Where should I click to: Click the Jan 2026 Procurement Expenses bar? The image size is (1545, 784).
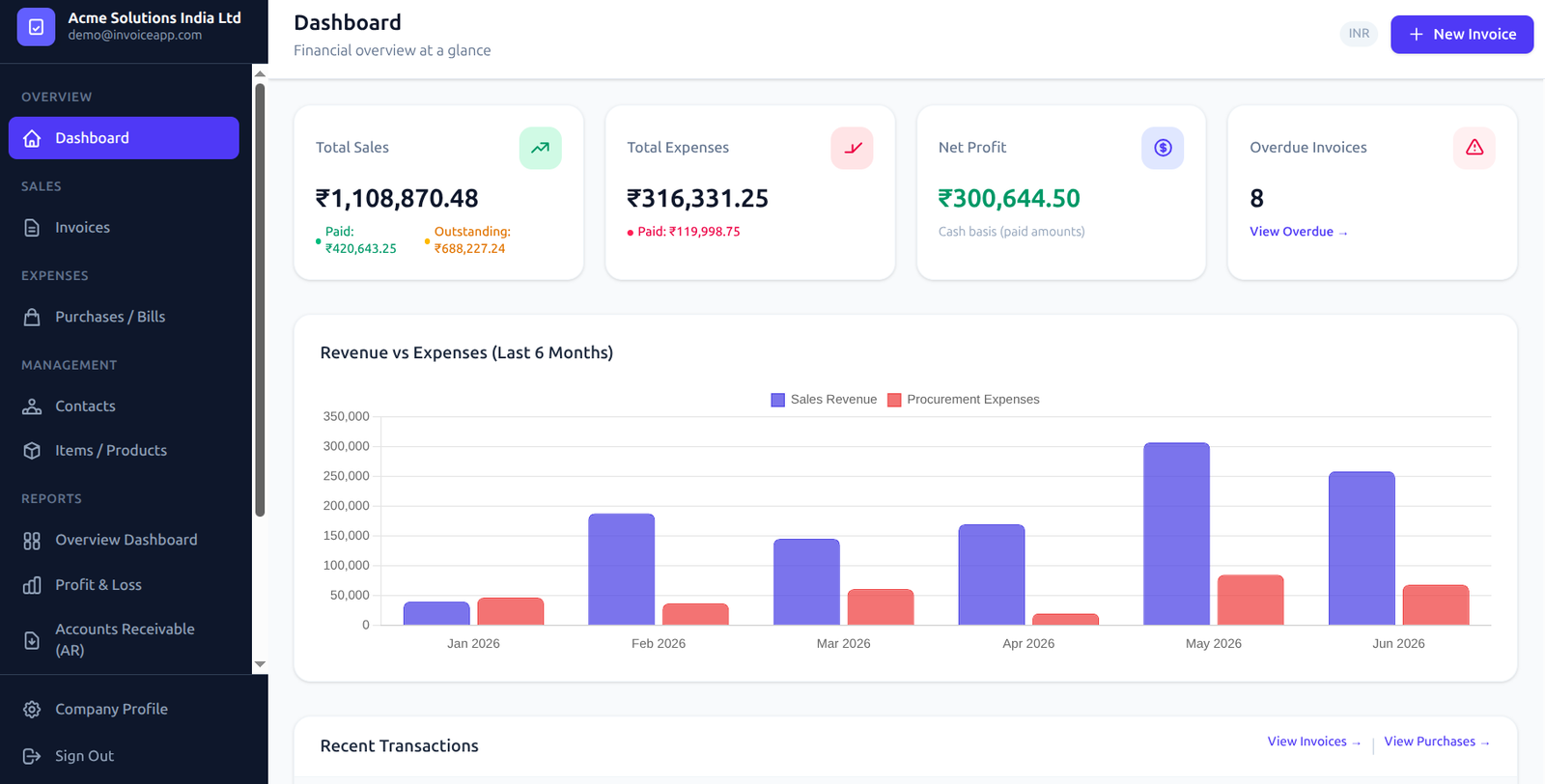tap(511, 611)
